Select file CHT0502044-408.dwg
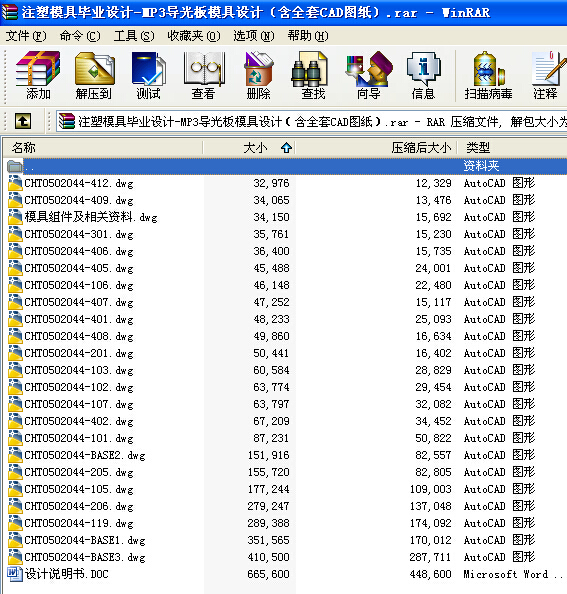Viewport: 567px width, 594px height. pyautogui.click(x=79, y=336)
